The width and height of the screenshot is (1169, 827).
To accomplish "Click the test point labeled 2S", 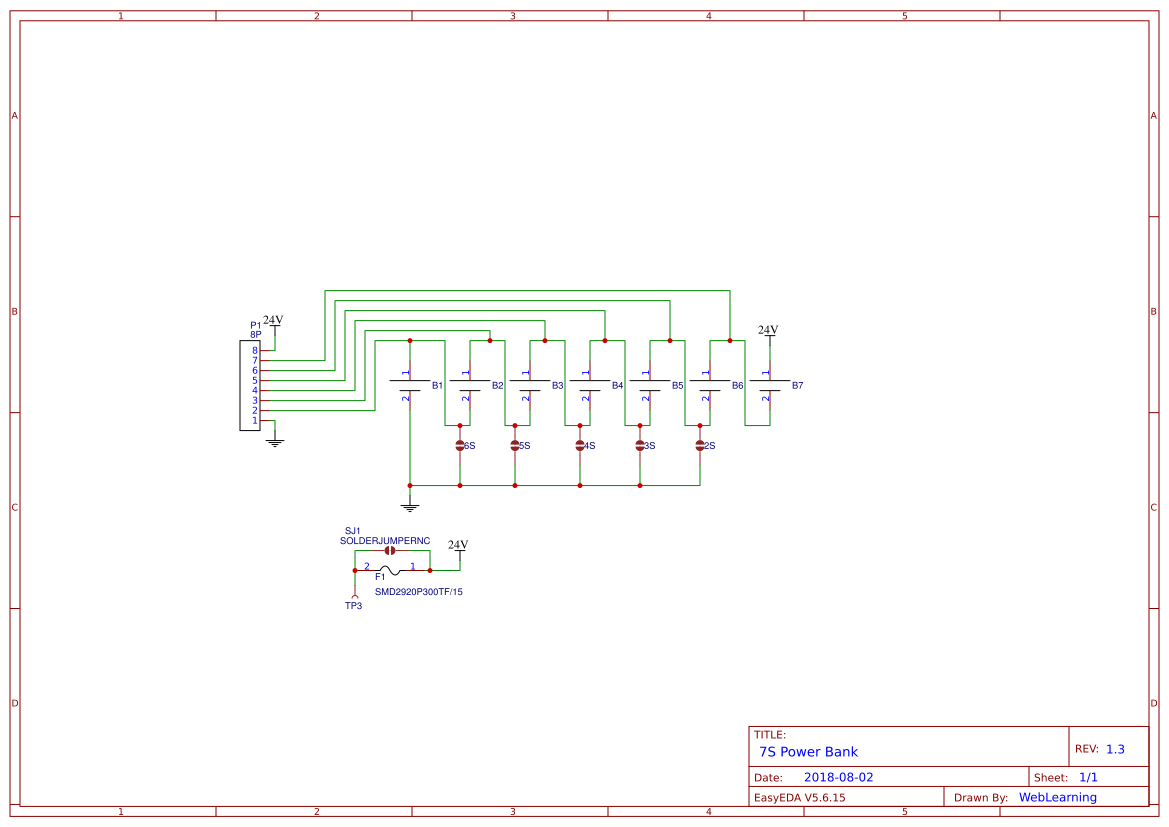I will (x=700, y=444).
